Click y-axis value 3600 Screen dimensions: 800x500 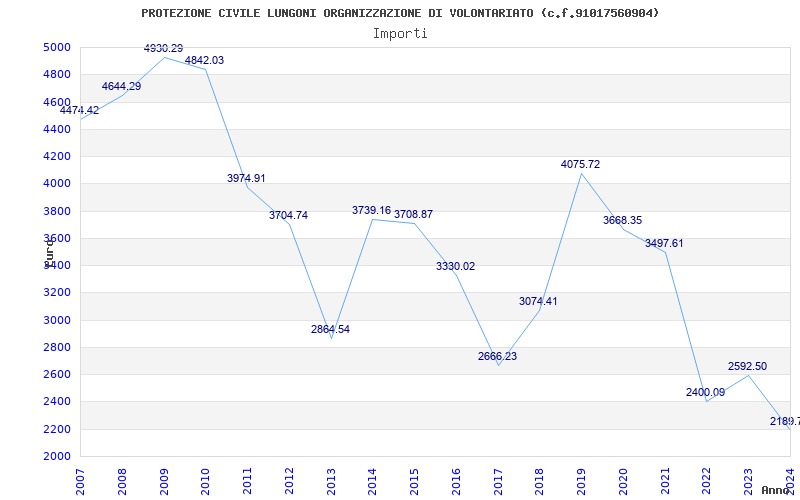coord(56,238)
